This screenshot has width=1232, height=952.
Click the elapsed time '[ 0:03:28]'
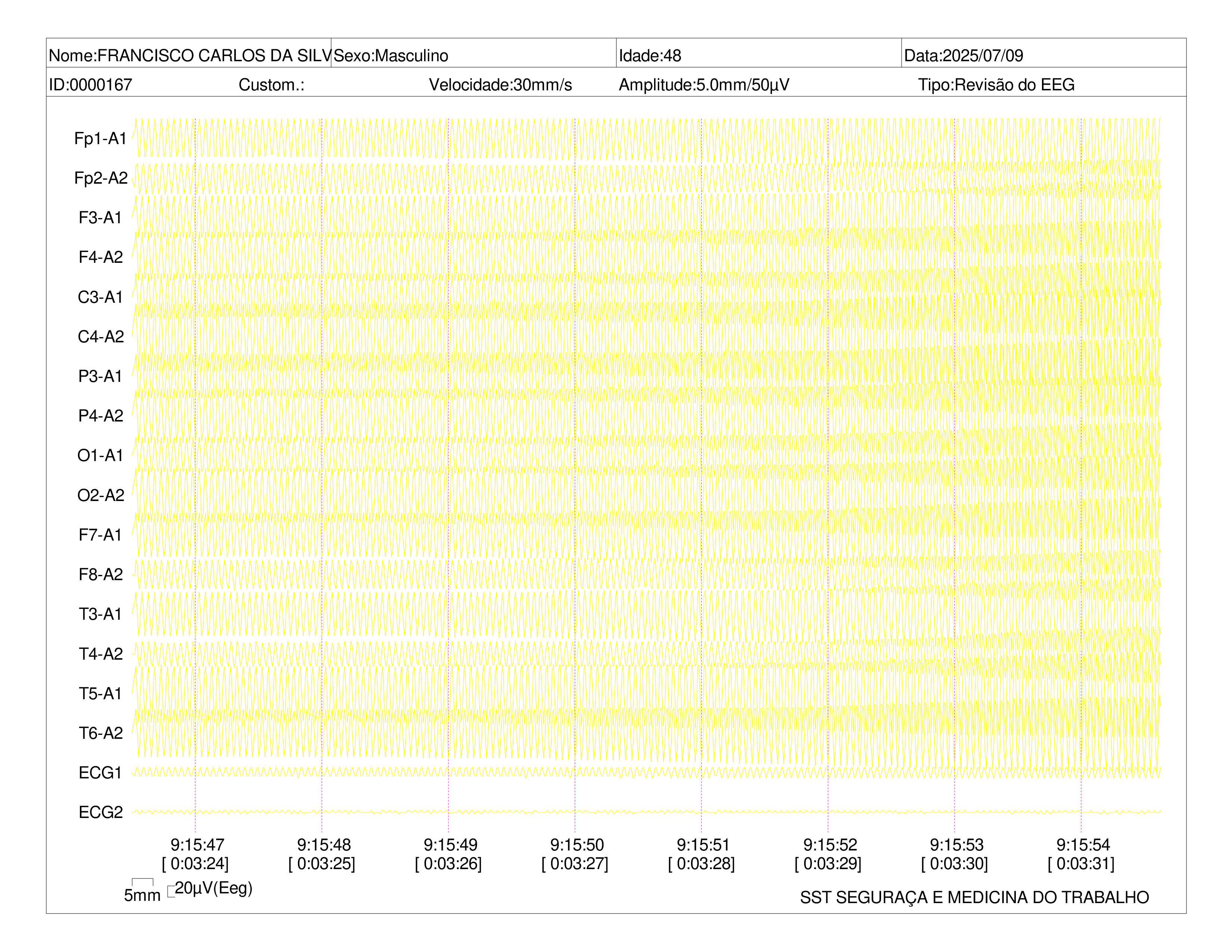coord(701,864)
